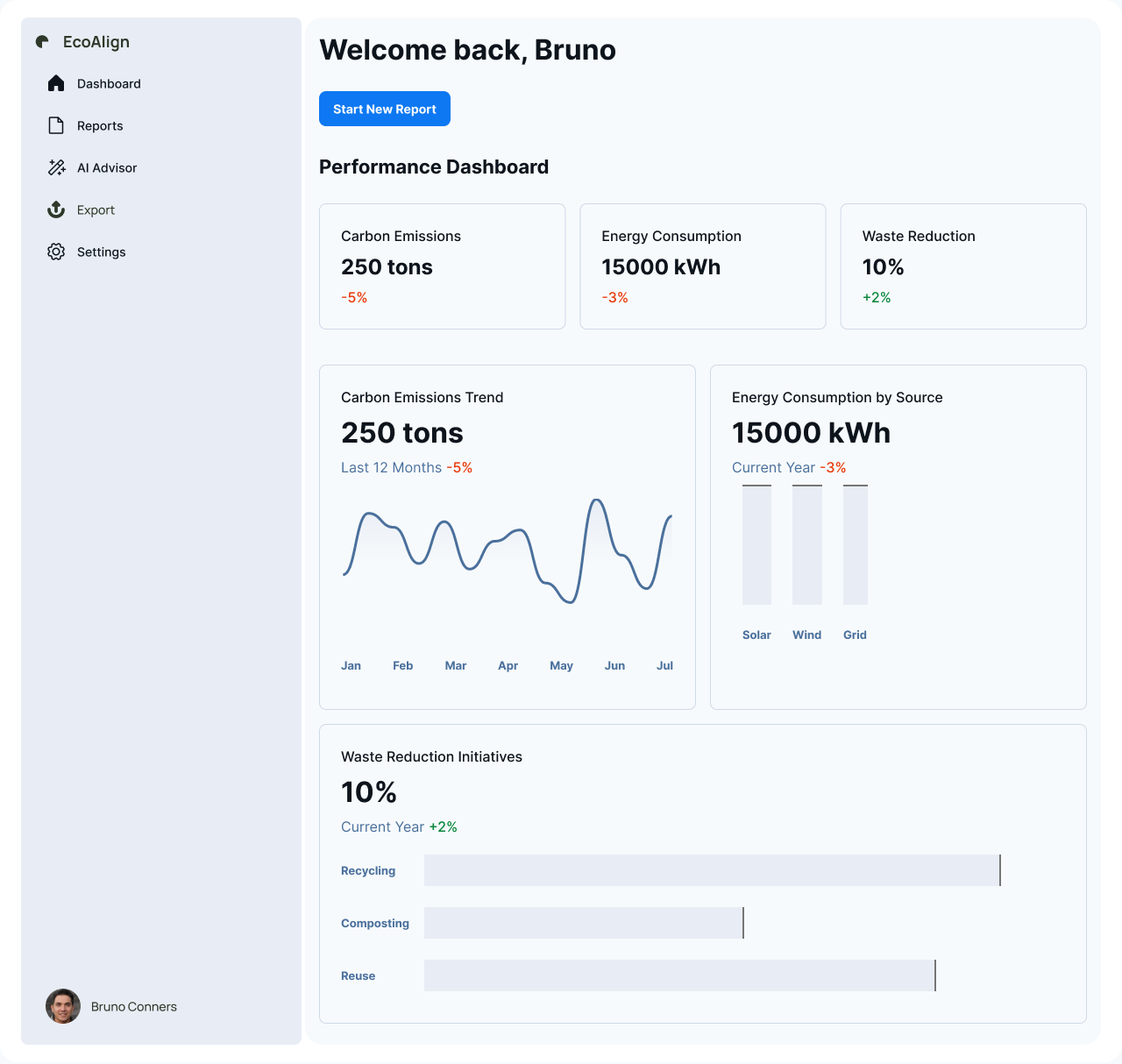Click the Dashboard home icon
Viewport: 1122px width, 1064px height.
(x=56, y=83)
